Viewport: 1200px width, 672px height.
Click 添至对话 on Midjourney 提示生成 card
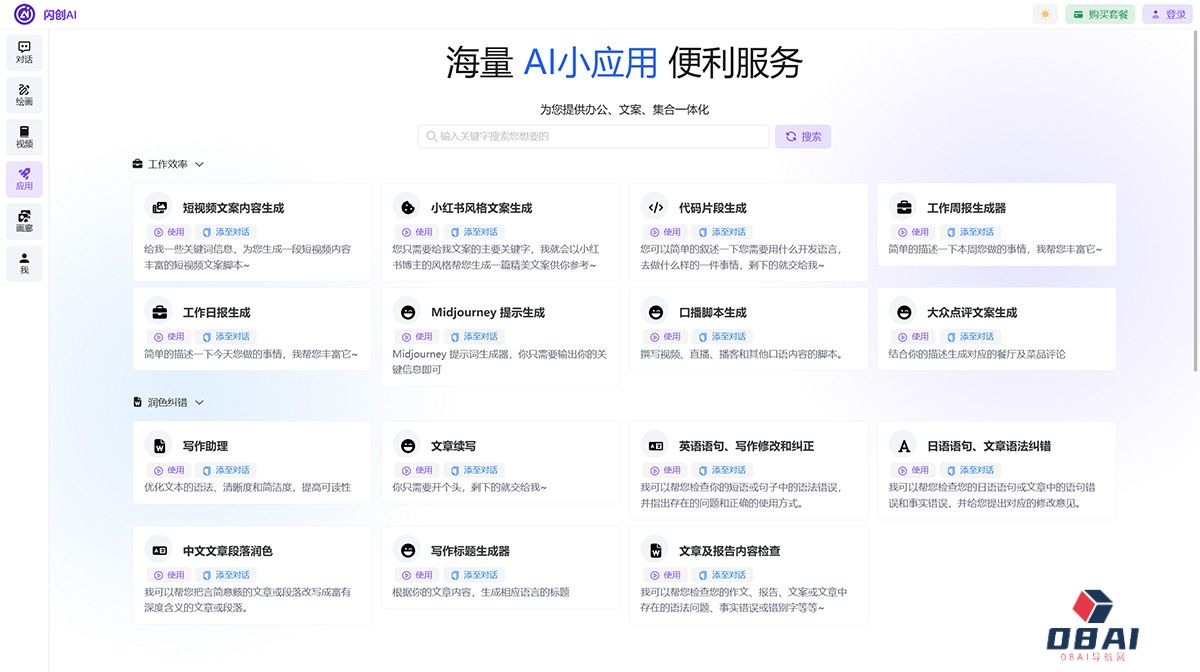(x=474, y=336)
